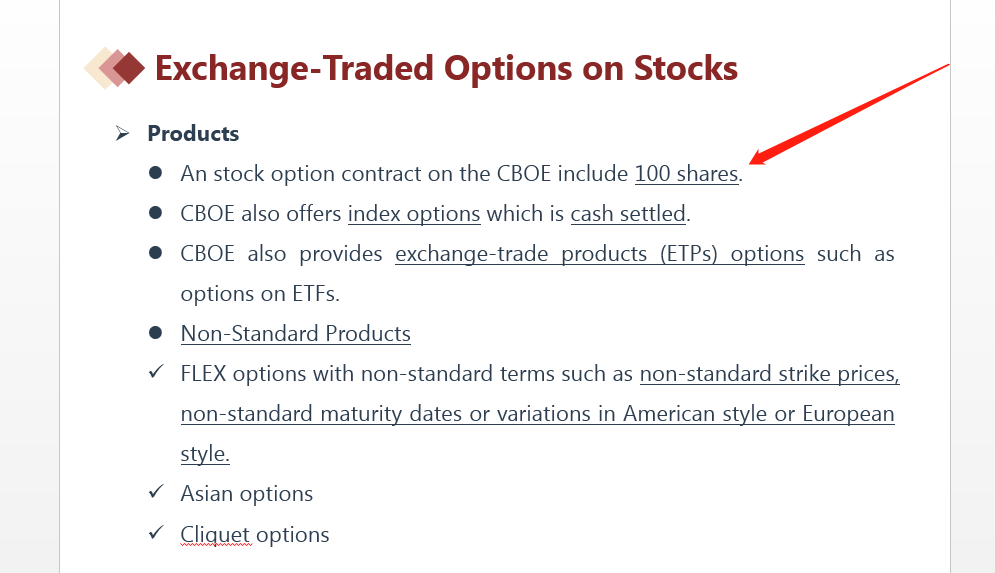Click the arrowhead bullet before Products

(x=122, y=133)
